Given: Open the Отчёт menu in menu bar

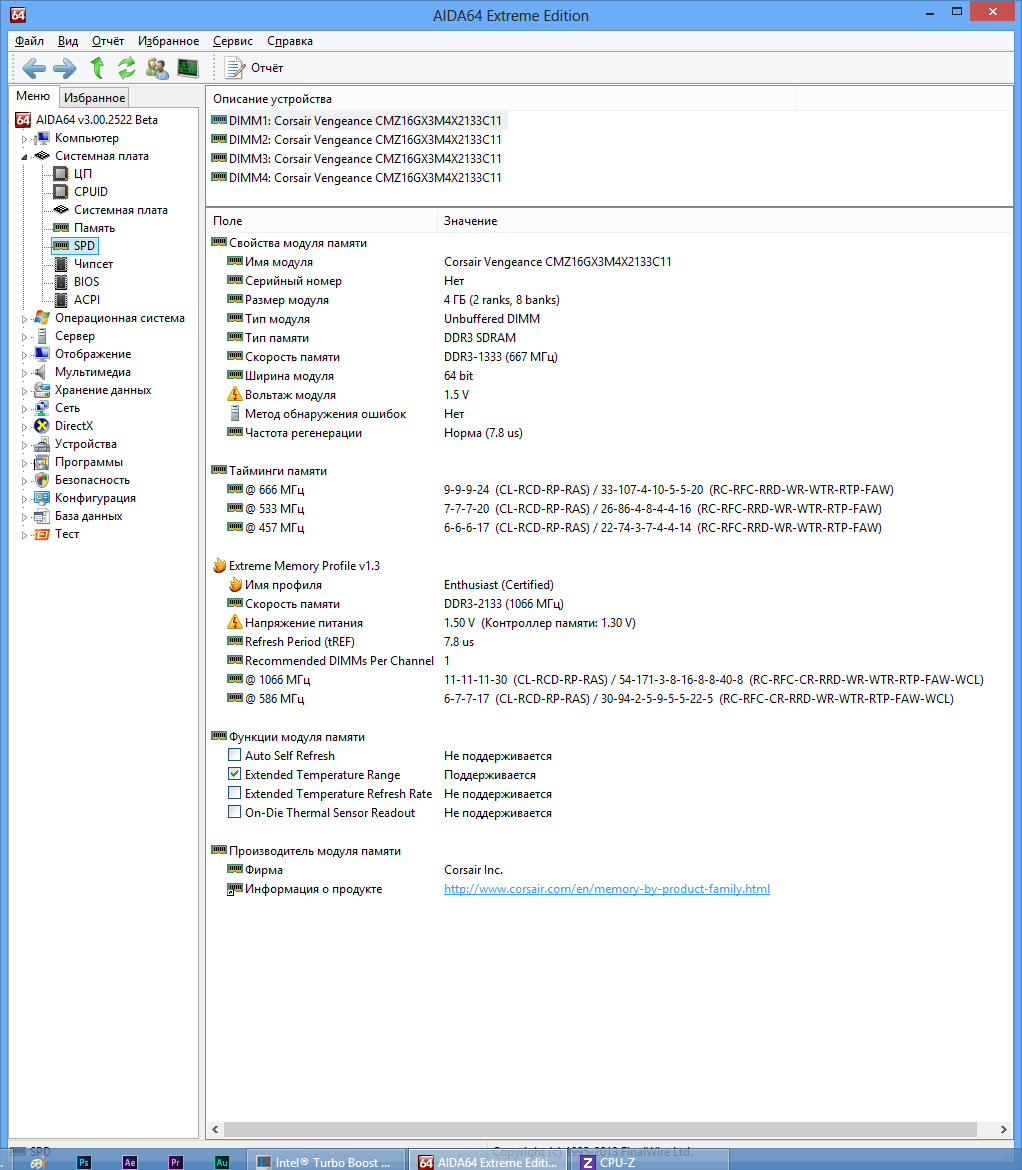Looking at the screenshot, I should point(108,41).
